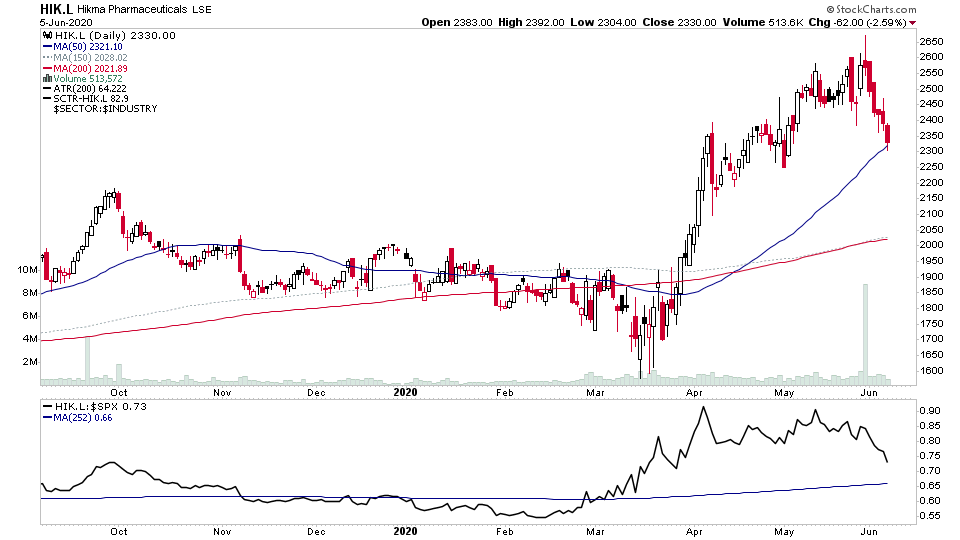The image size is (960, 540).
Task: Click the red down-arrow change indicator
Action: [x=912, y=23]
